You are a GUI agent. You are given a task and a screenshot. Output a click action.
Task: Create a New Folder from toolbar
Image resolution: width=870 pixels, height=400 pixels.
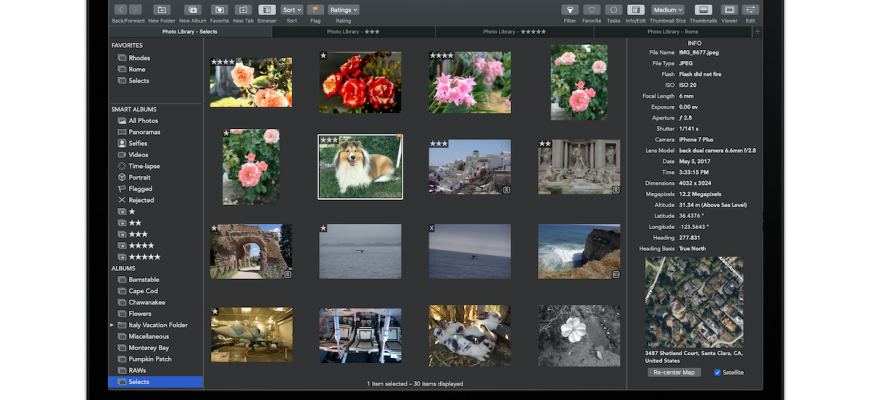161,9
